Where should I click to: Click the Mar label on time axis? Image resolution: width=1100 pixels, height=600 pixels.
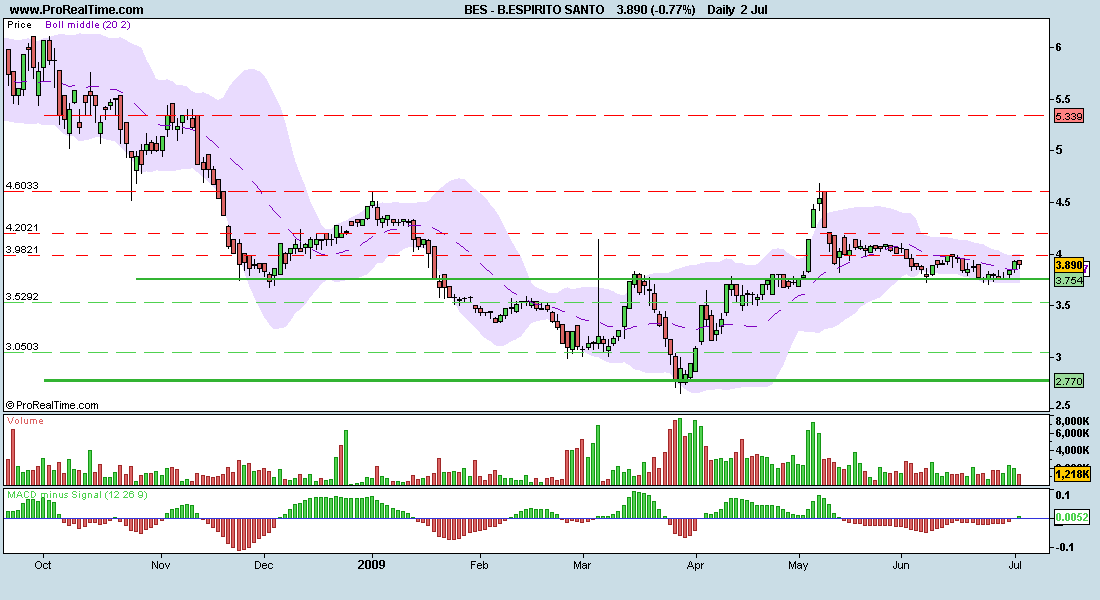(582, 565)
